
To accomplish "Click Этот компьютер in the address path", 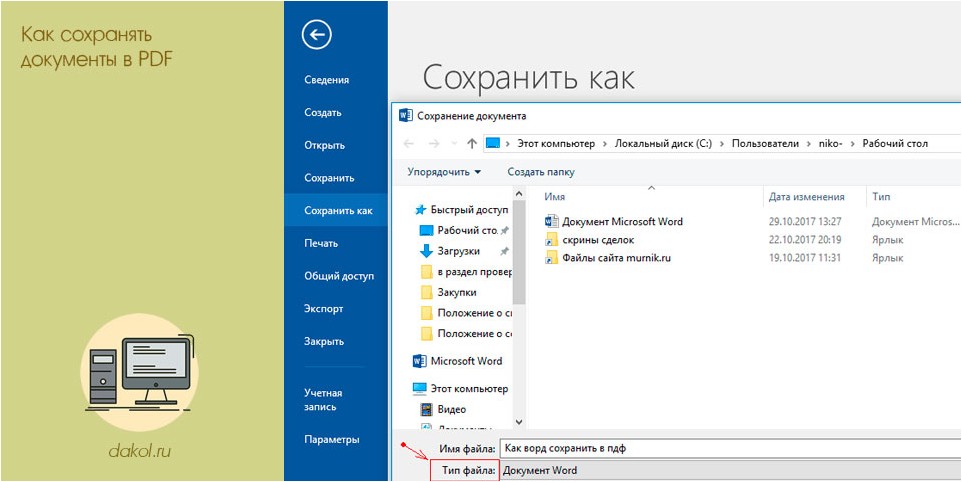I will point(556,143).
